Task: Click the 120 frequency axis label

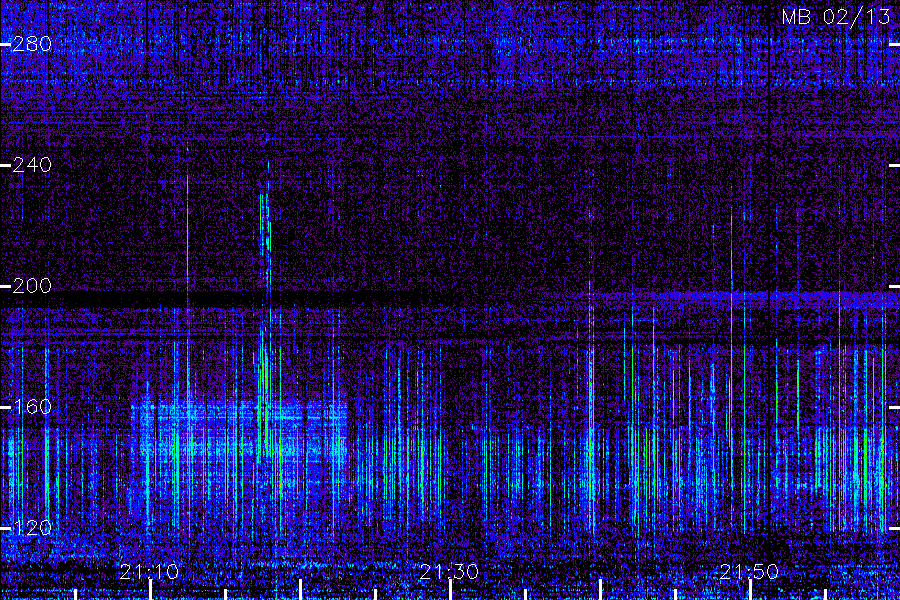Action: pyautogui.click(x=32, y=528)
